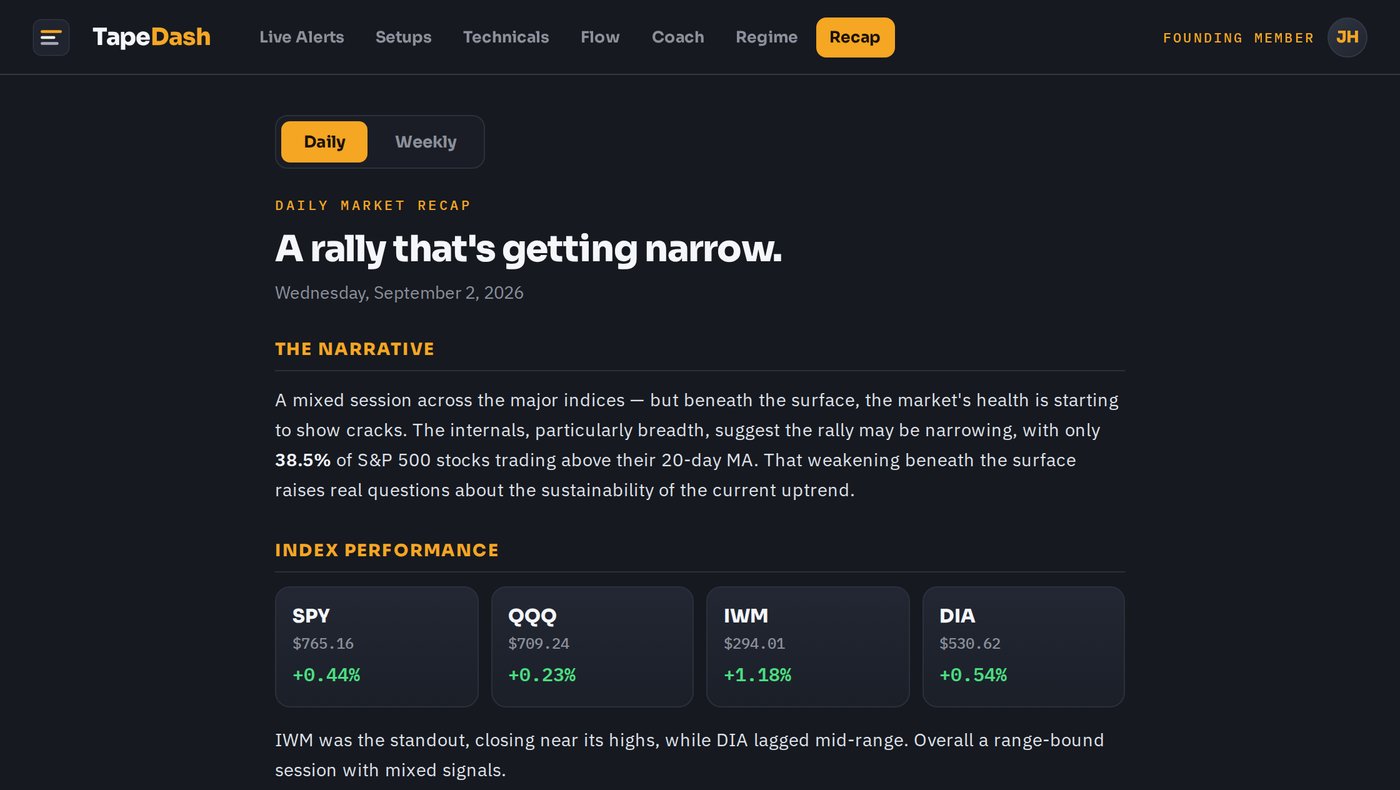The width and height of the screenshot is (1400, 790).
Task: Click the headline 'A rally that's getting narrow.'
Action: 528,249
